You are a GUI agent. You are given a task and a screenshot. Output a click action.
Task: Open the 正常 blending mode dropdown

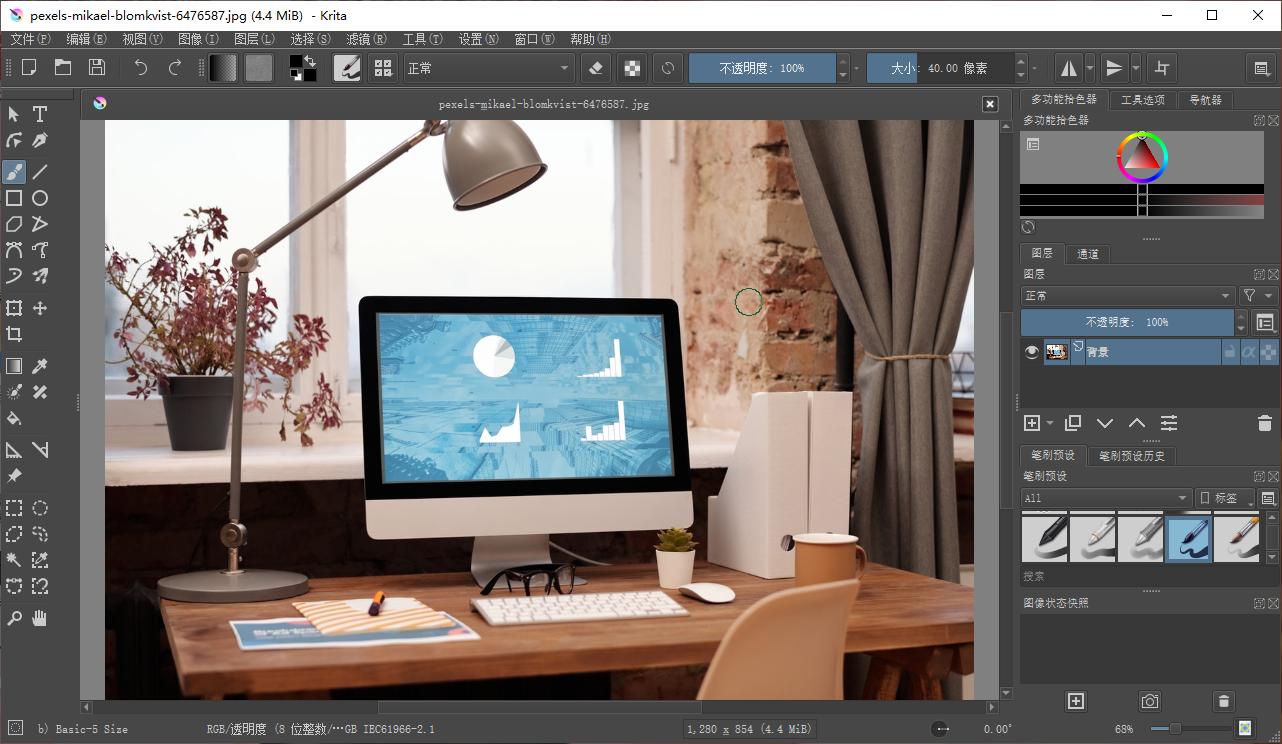[488, 68]
